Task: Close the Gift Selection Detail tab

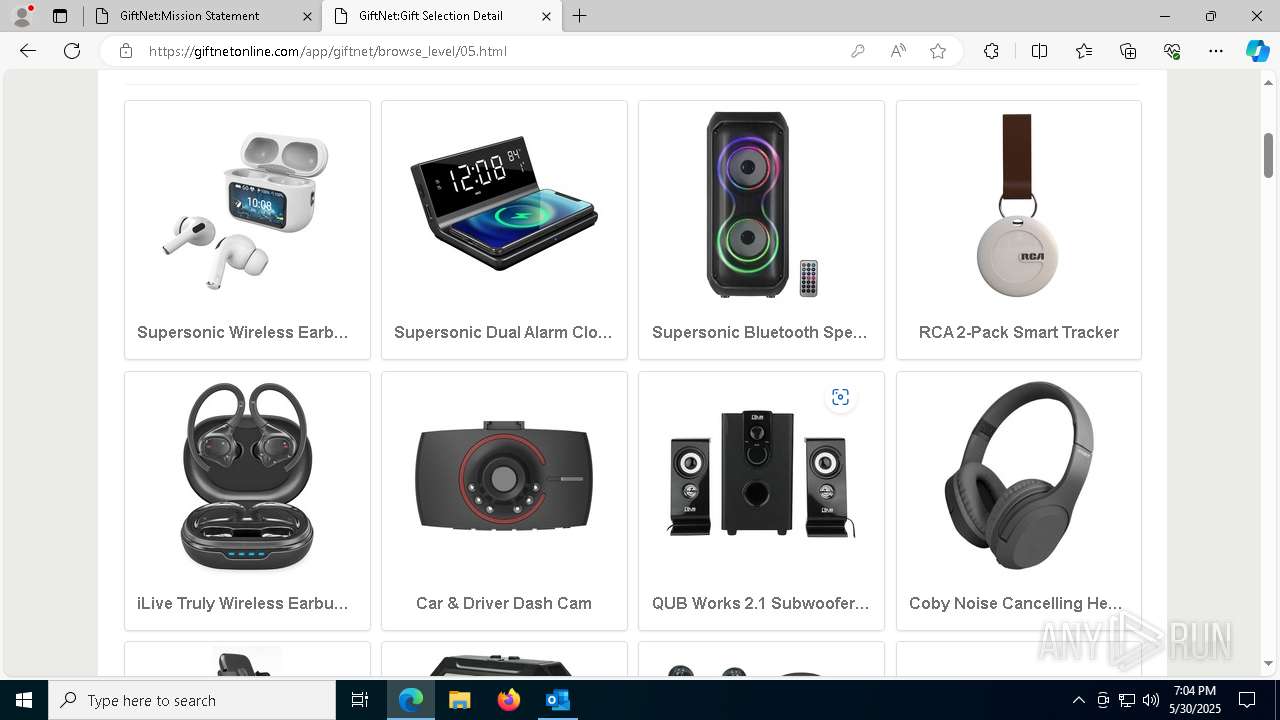Action: 546,16
